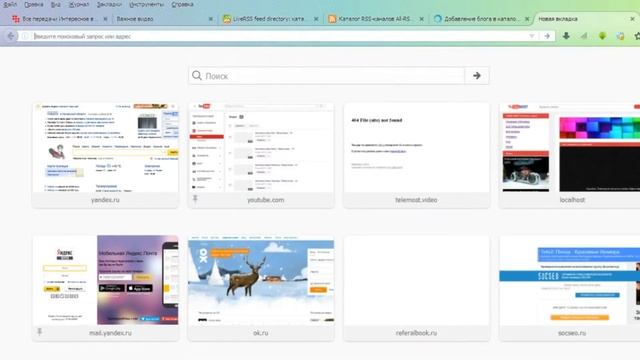Click the grey send icon in toolbar
Screen dimensions: 640x360
584,36
